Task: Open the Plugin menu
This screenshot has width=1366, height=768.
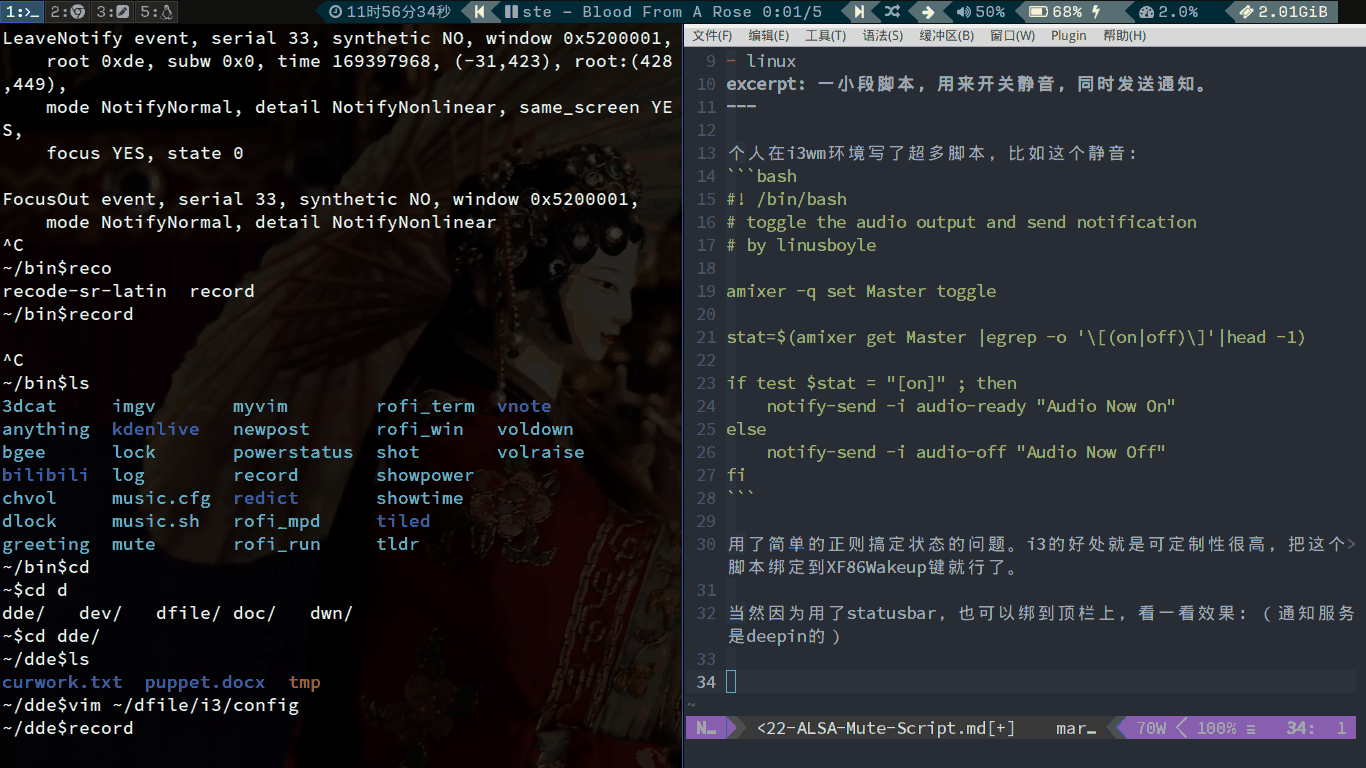Action: [1068, 36]
